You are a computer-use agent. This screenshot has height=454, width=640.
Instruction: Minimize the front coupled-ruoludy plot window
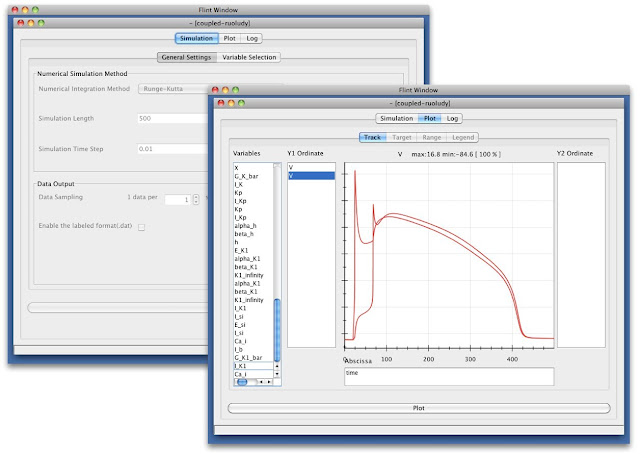click(230, 103)
